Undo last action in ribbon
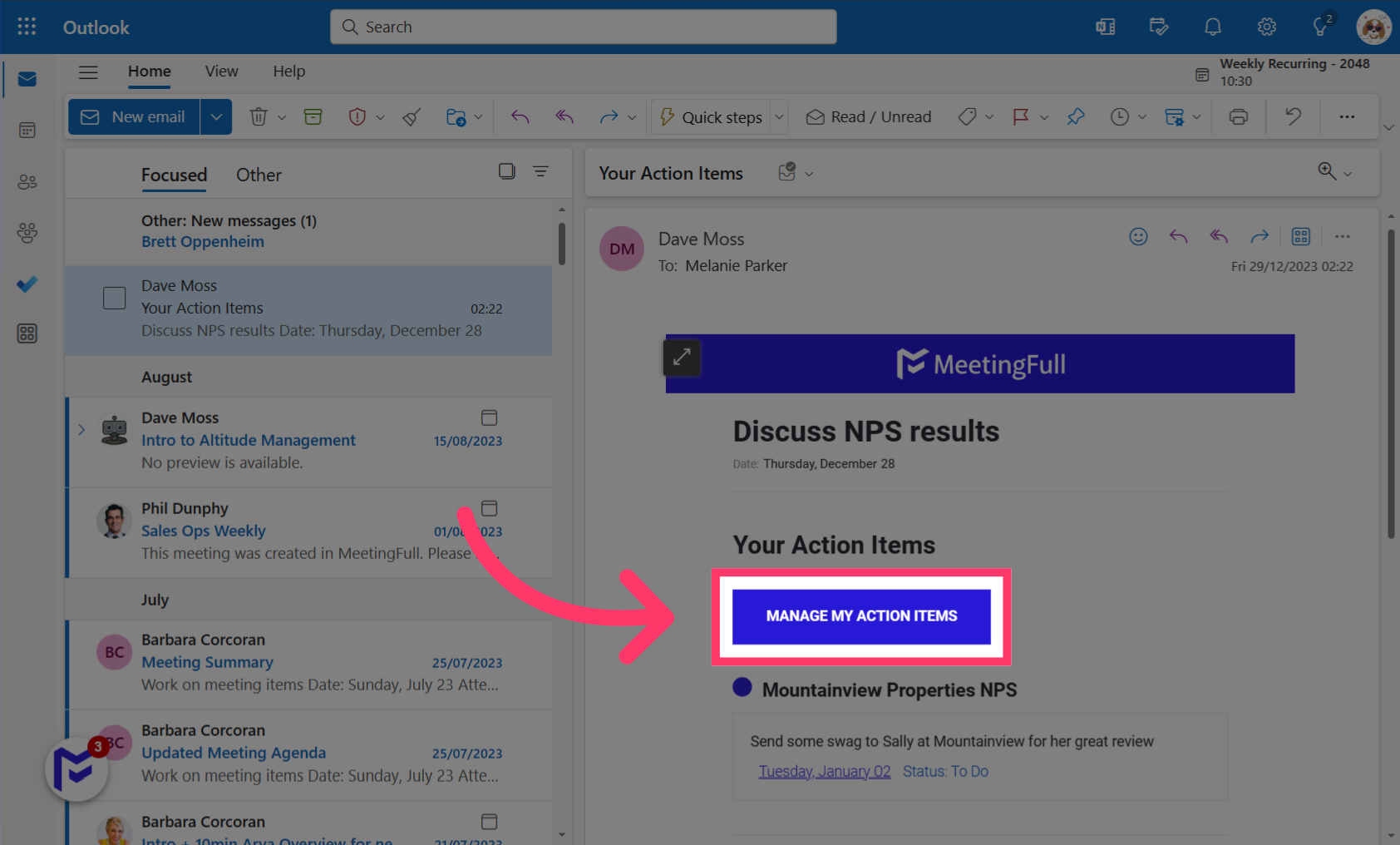 coord(1293,117)
